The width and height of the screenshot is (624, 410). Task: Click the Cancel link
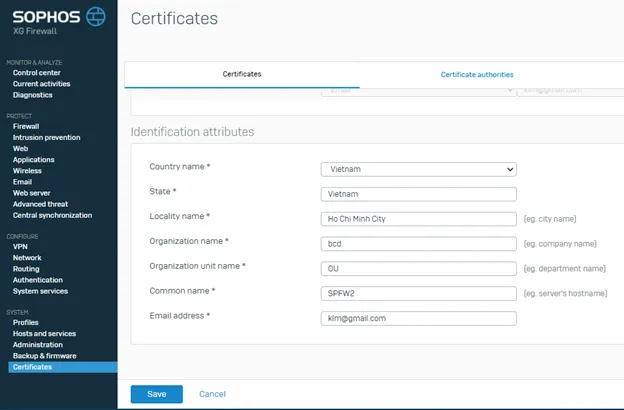point(212,394)
